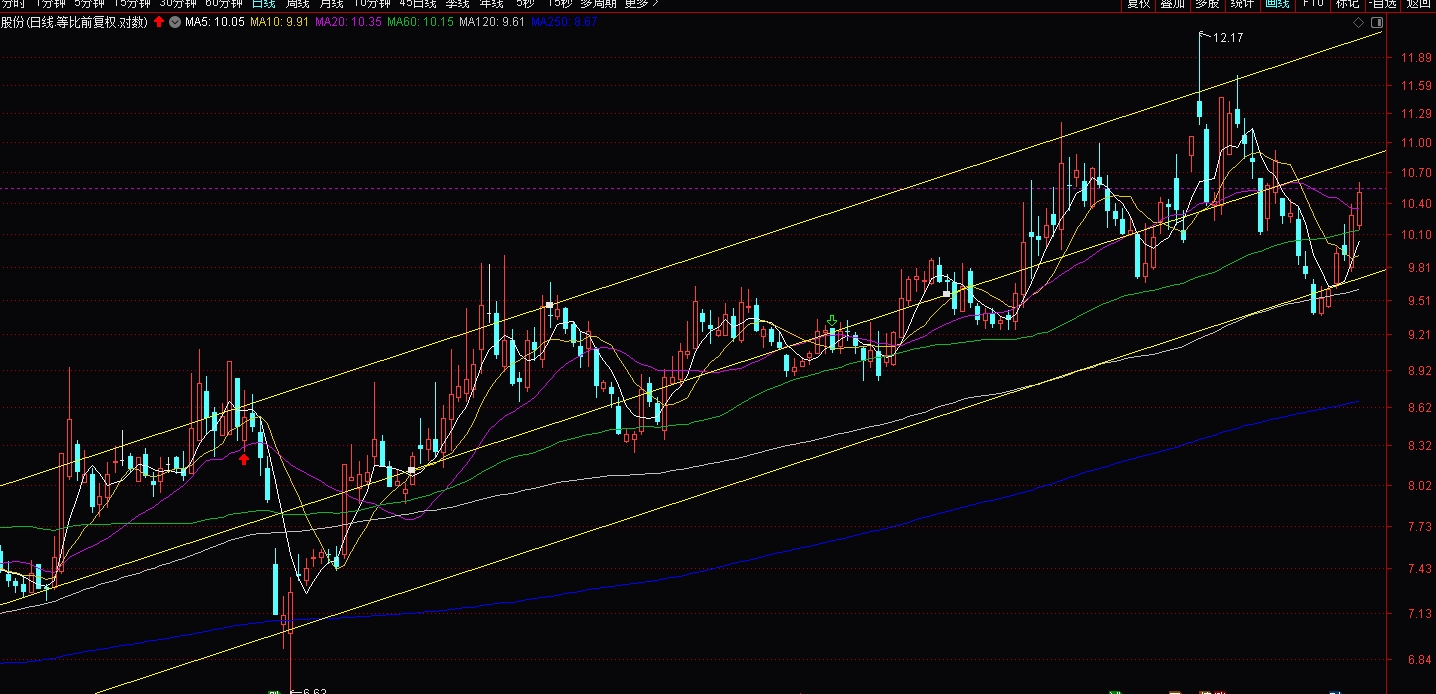Open the grey indicator dropdown circle before MA5
The width and height of the screenshot is (1436, 694).
[x=174, y=22]
